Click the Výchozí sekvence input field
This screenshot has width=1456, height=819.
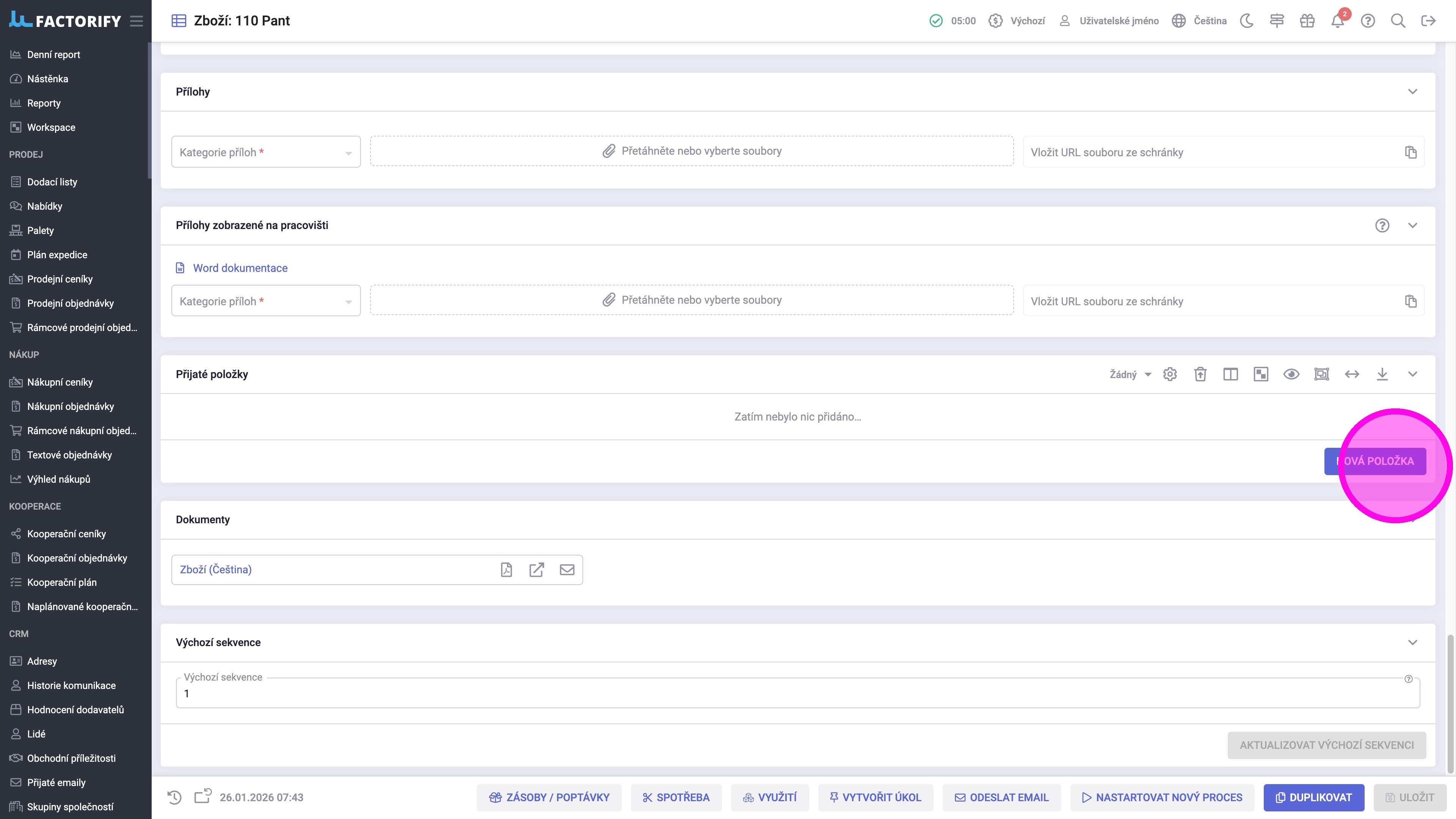(x=797, y=693)
